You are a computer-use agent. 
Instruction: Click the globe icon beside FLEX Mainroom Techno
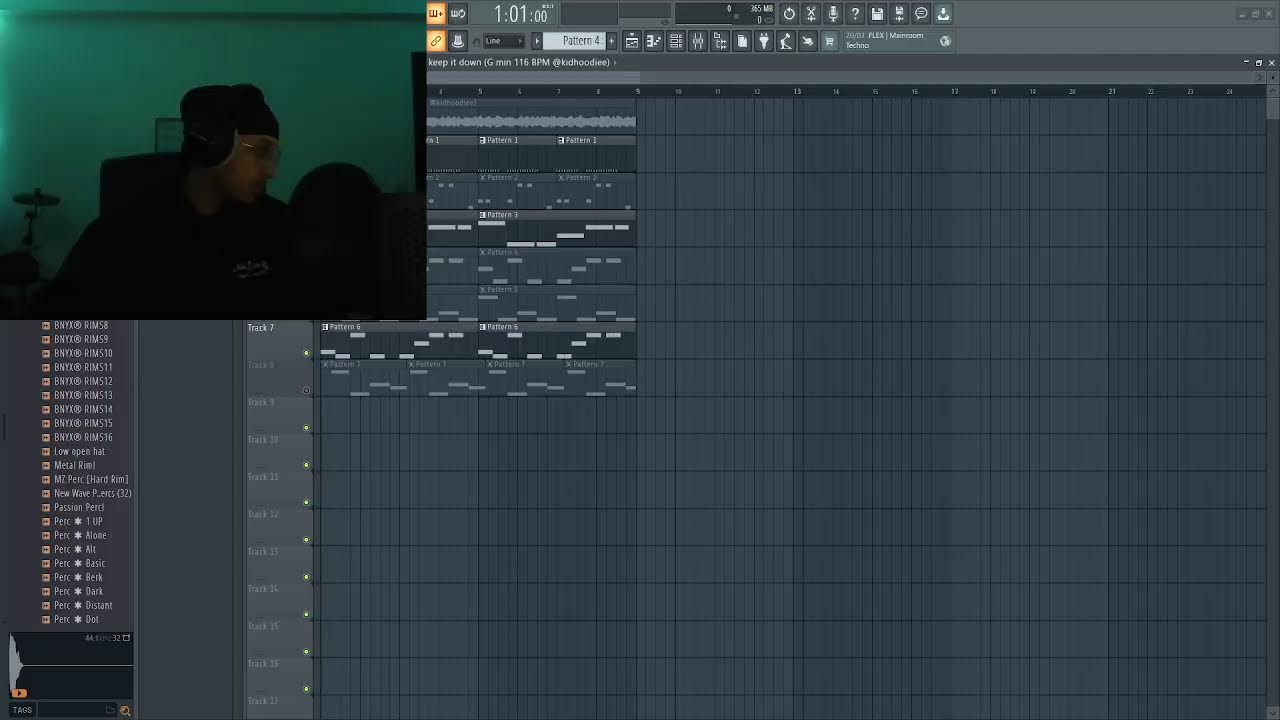[x=945, y=41]
